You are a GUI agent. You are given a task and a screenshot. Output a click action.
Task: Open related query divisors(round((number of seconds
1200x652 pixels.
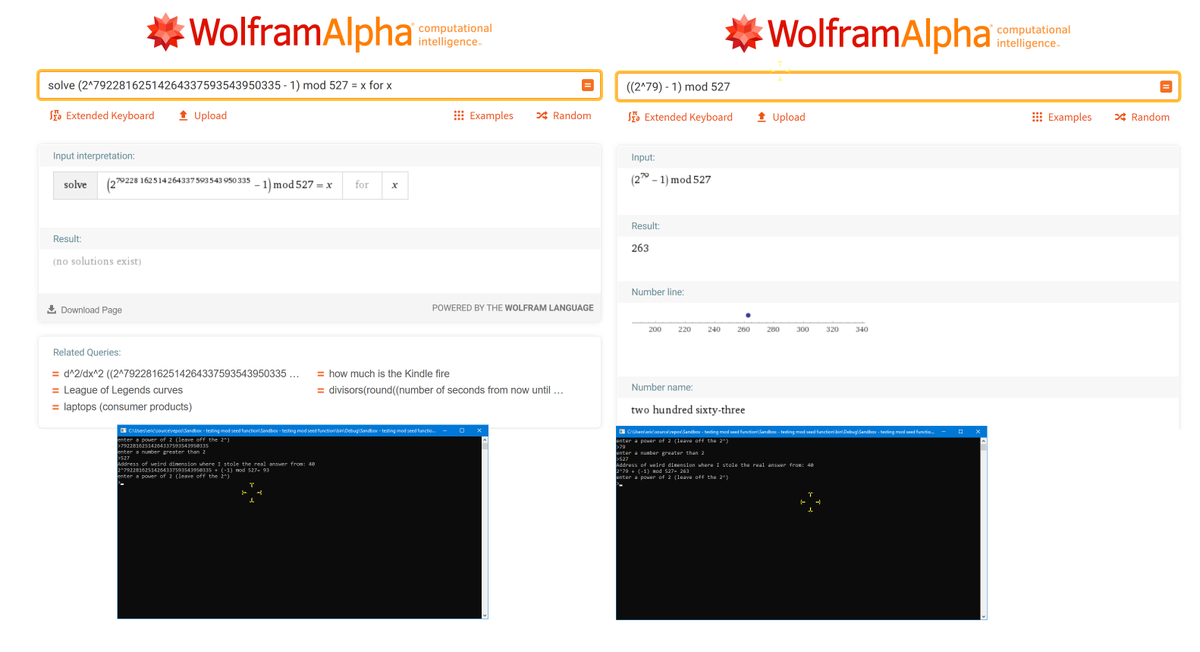[x=446, y=390]
